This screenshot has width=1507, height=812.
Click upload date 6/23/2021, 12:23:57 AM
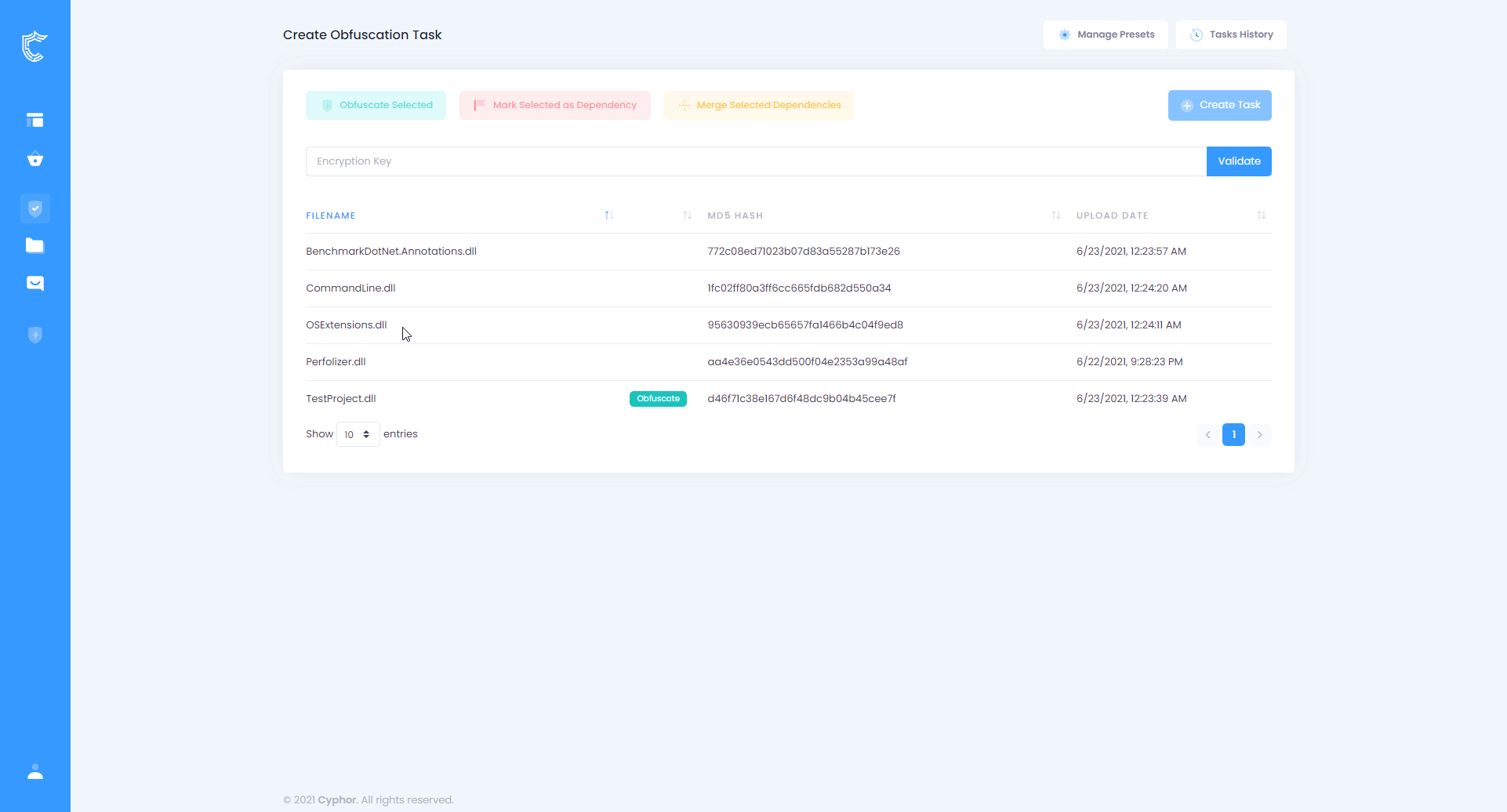point(1131,252)
